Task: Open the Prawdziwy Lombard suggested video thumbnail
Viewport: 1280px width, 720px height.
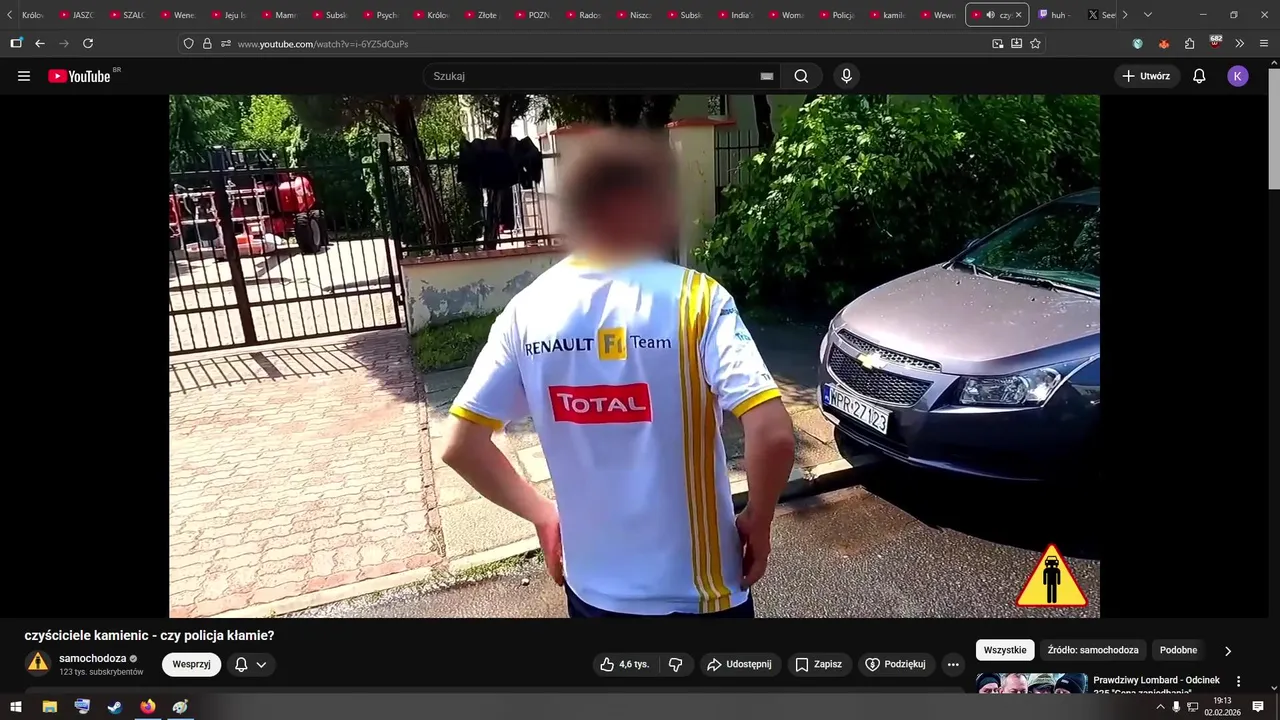Action: 1030,683
